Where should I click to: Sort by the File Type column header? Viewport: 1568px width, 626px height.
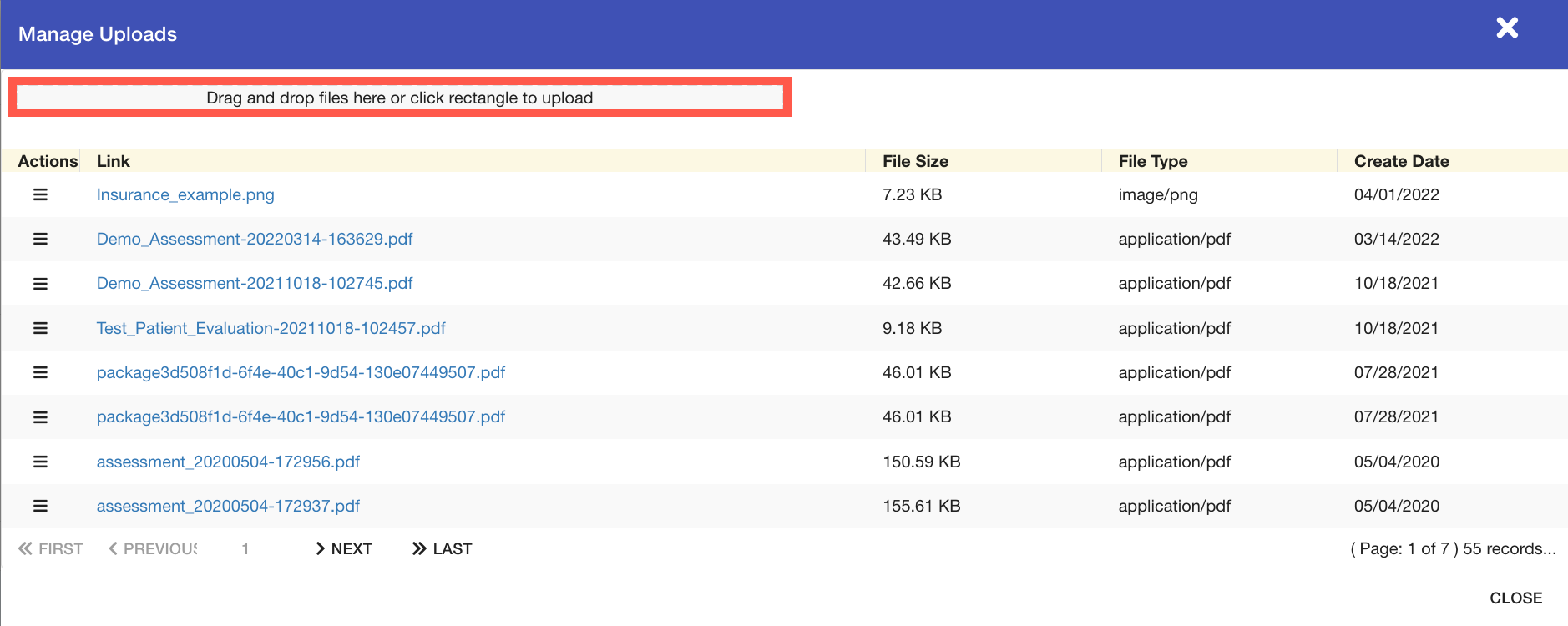click(x=1152, y=161)
